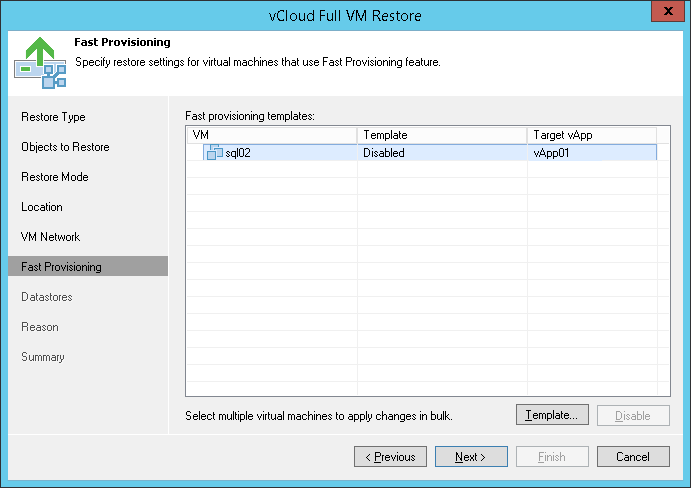Screen dimensions: 691x488
Task: Open the Restore Type step
Action: point(53,117)
